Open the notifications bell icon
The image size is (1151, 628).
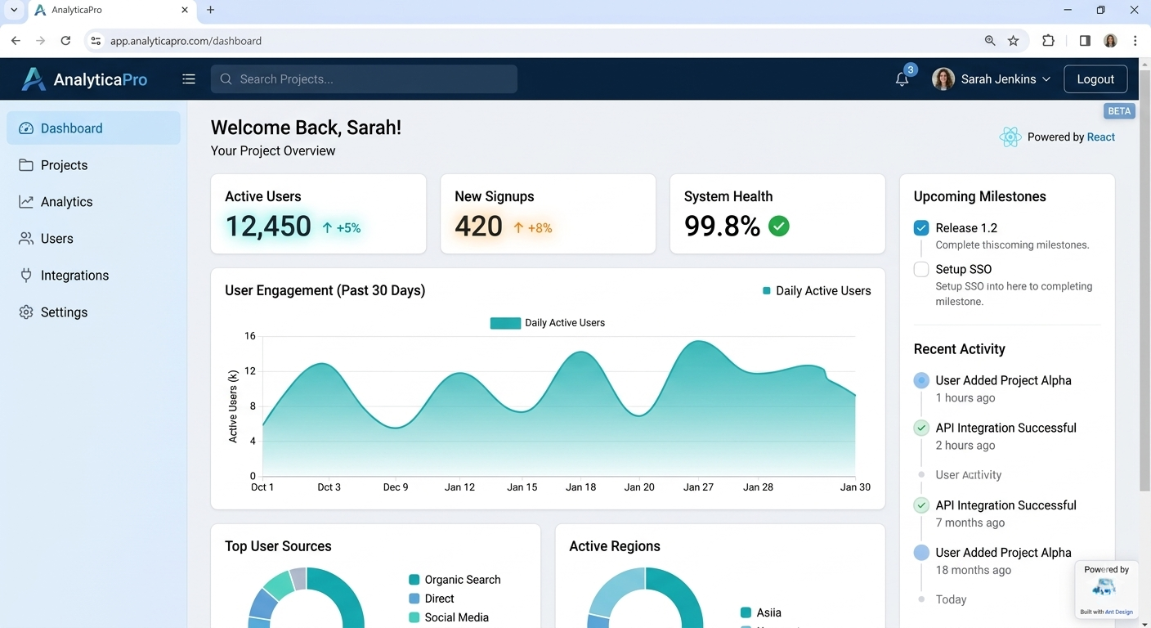[901, 78]
